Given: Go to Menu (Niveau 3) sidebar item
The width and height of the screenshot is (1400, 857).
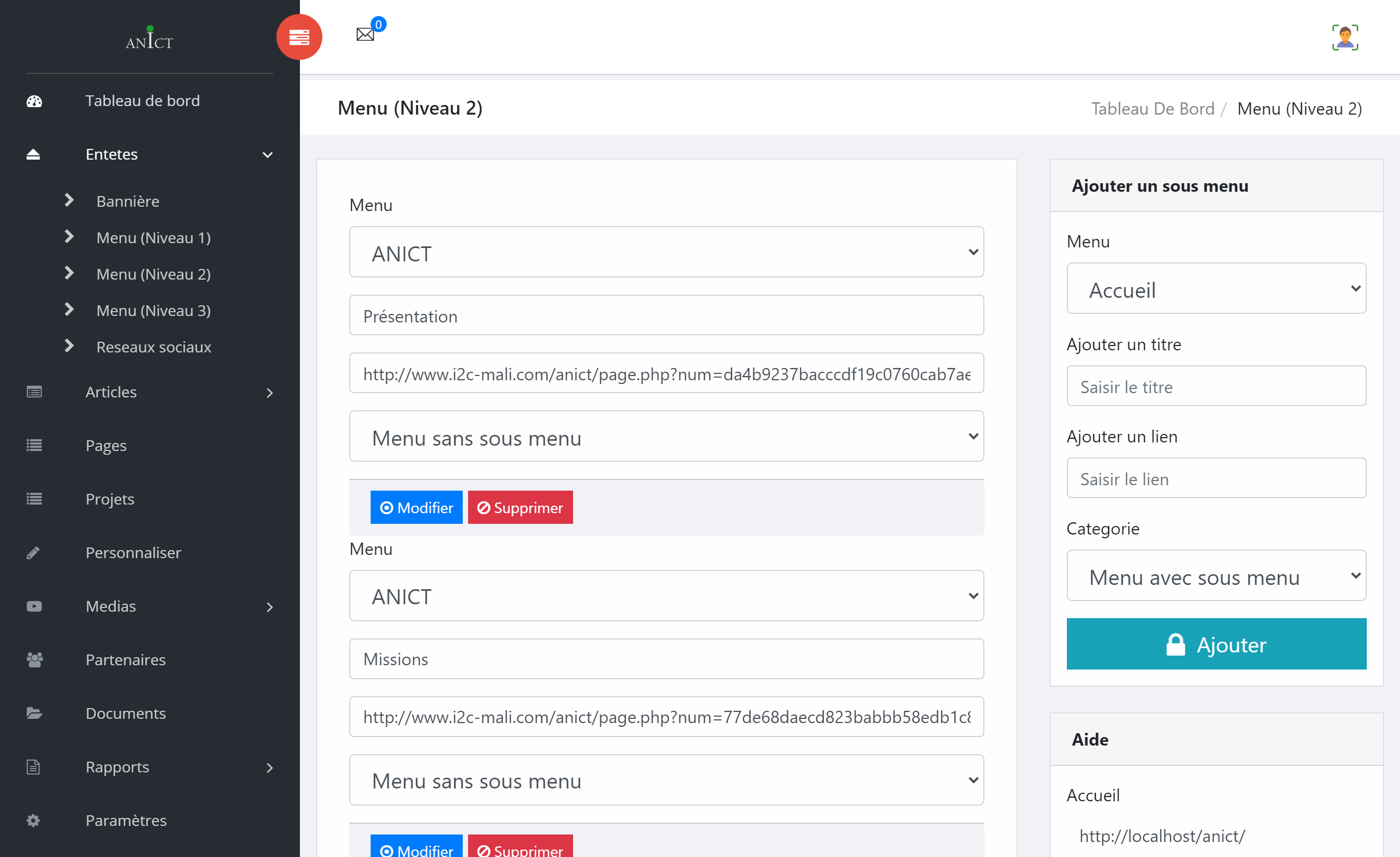Looking at the screenshot, I should (153, 310).
